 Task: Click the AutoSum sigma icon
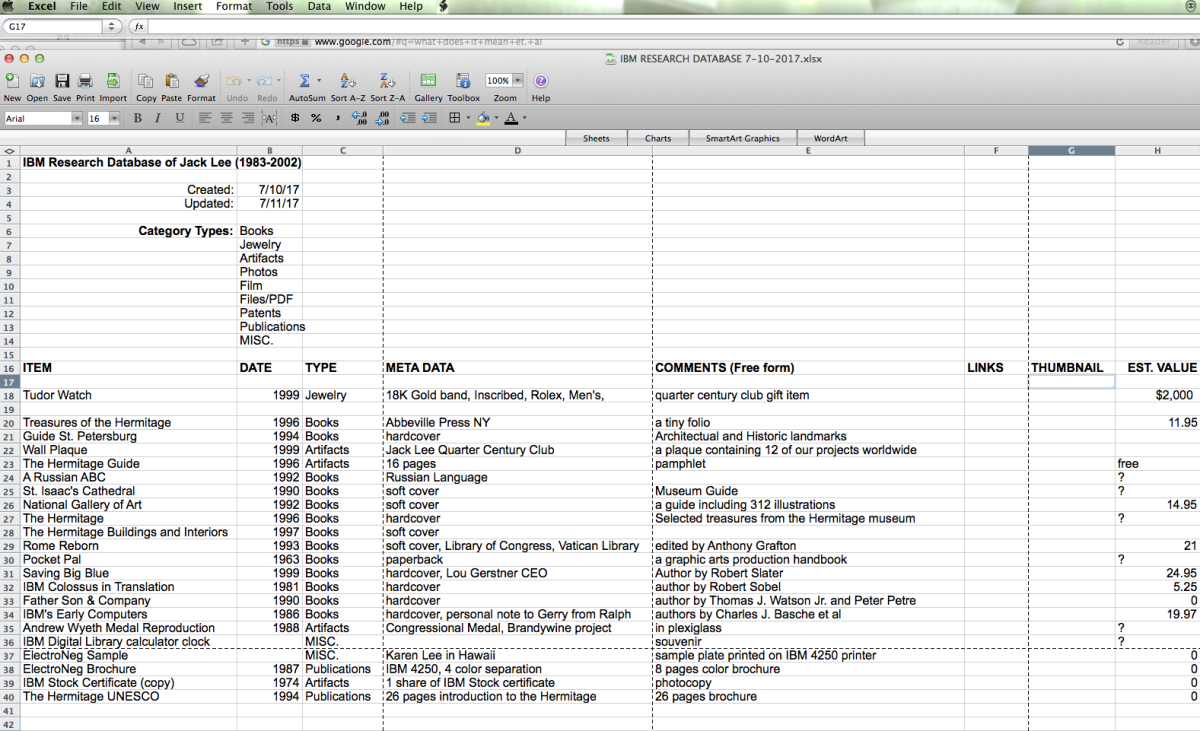tap(305, 81)
